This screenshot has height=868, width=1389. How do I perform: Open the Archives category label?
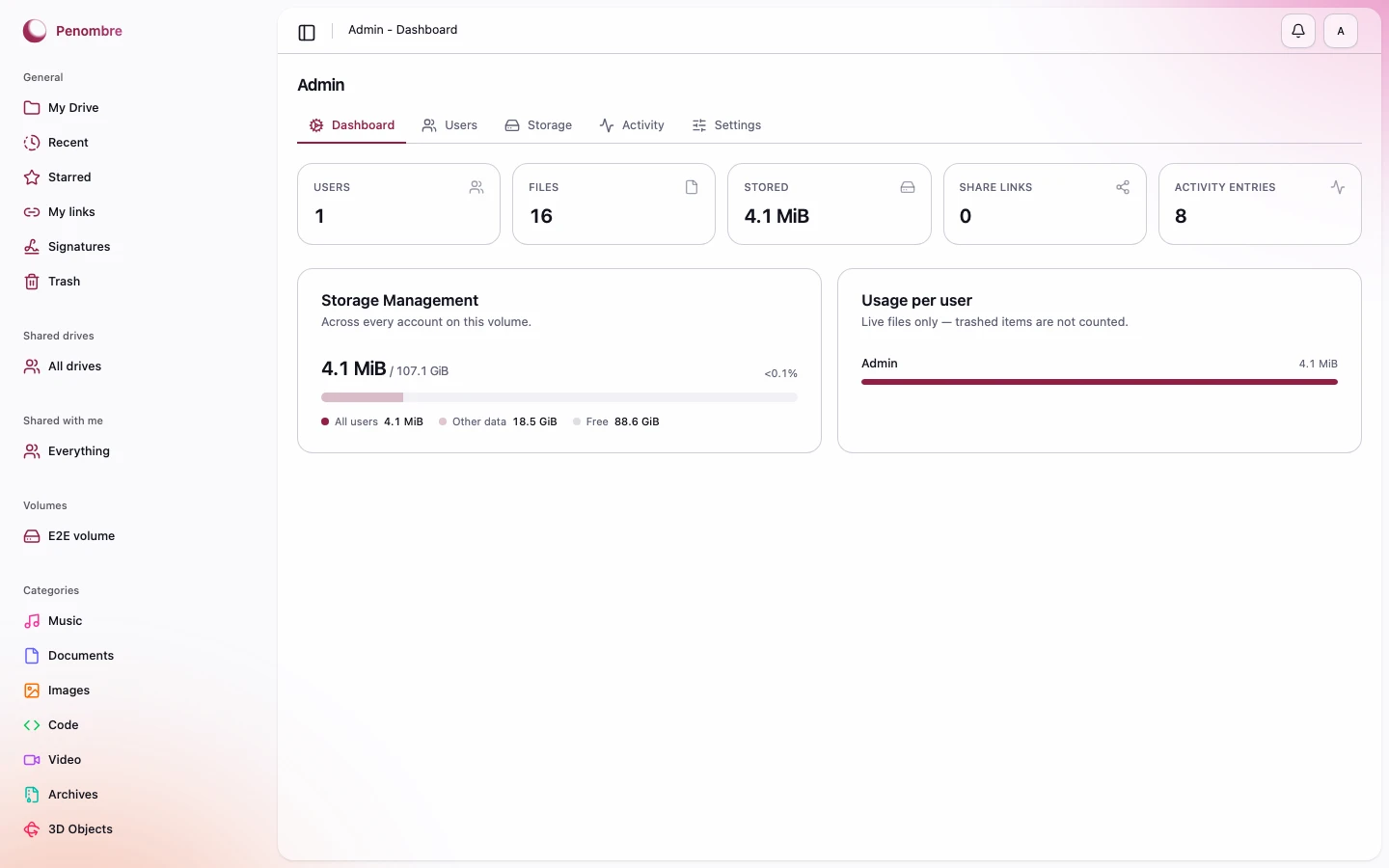pos(73,795)
